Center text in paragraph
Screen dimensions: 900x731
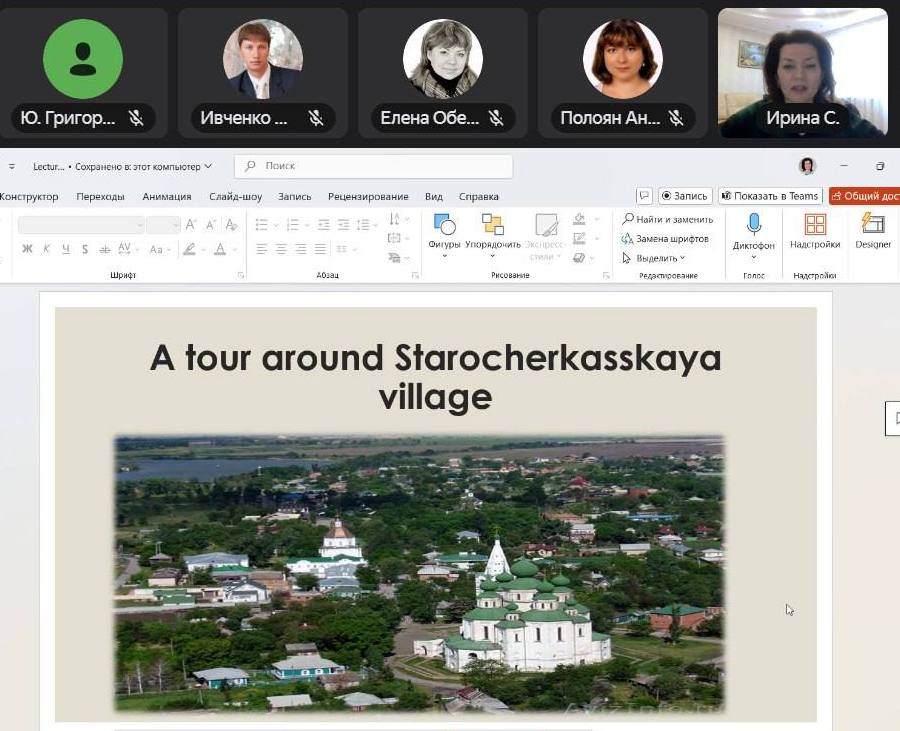(281, 249)
